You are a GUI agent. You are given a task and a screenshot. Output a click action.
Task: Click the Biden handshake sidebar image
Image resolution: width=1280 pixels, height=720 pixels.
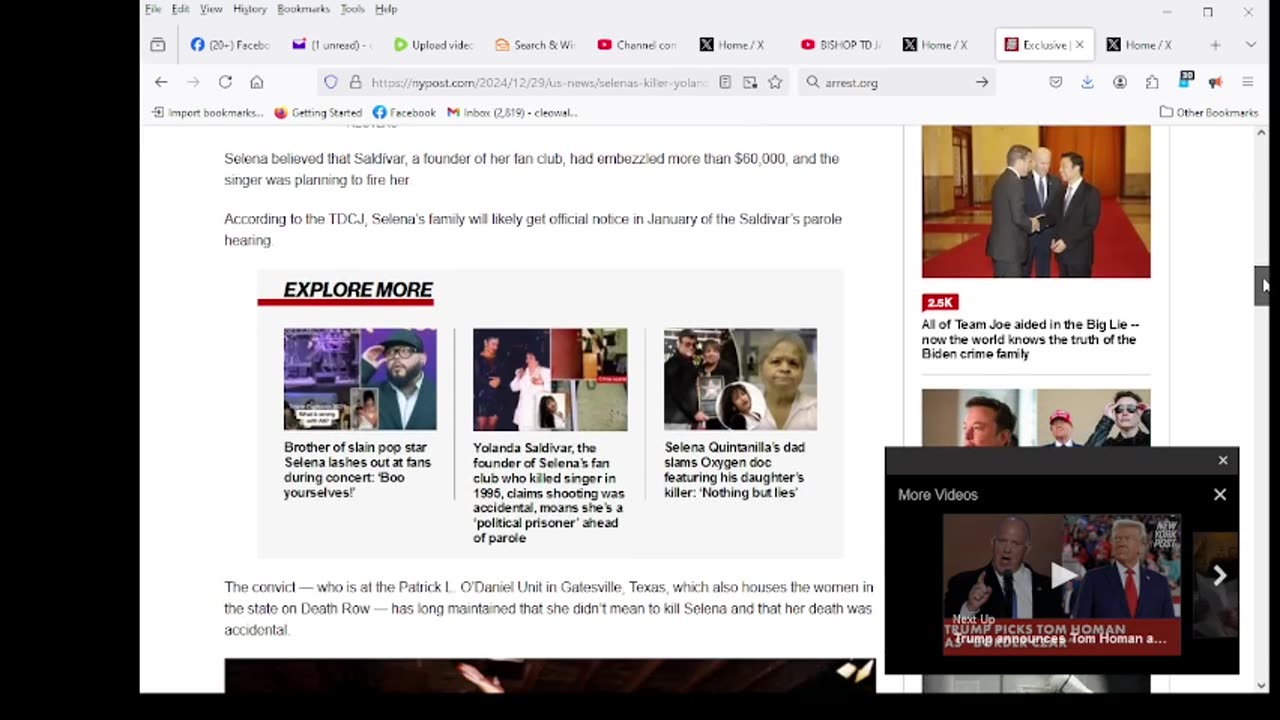point(1036,201)
